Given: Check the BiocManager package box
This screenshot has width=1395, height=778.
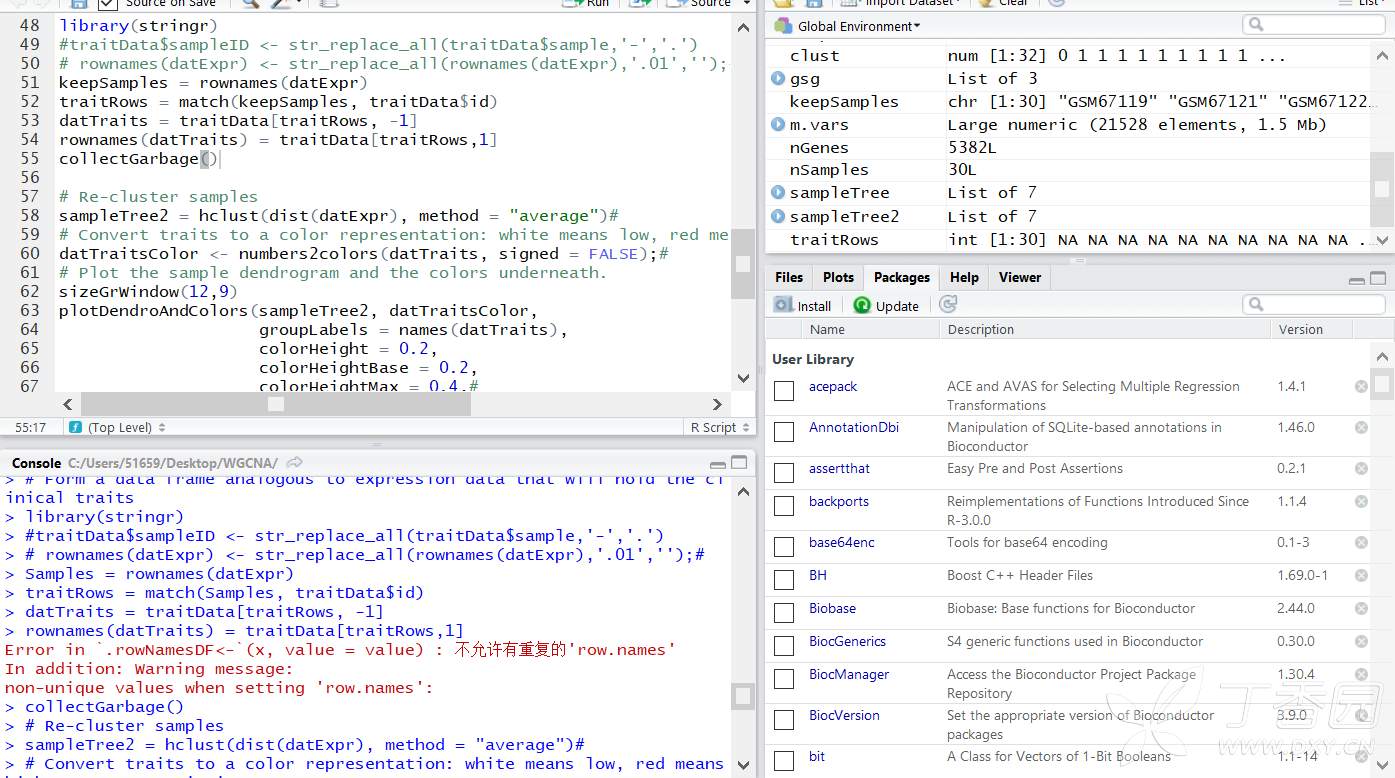Looking at the screenshot, I should [x=784, y=679].
